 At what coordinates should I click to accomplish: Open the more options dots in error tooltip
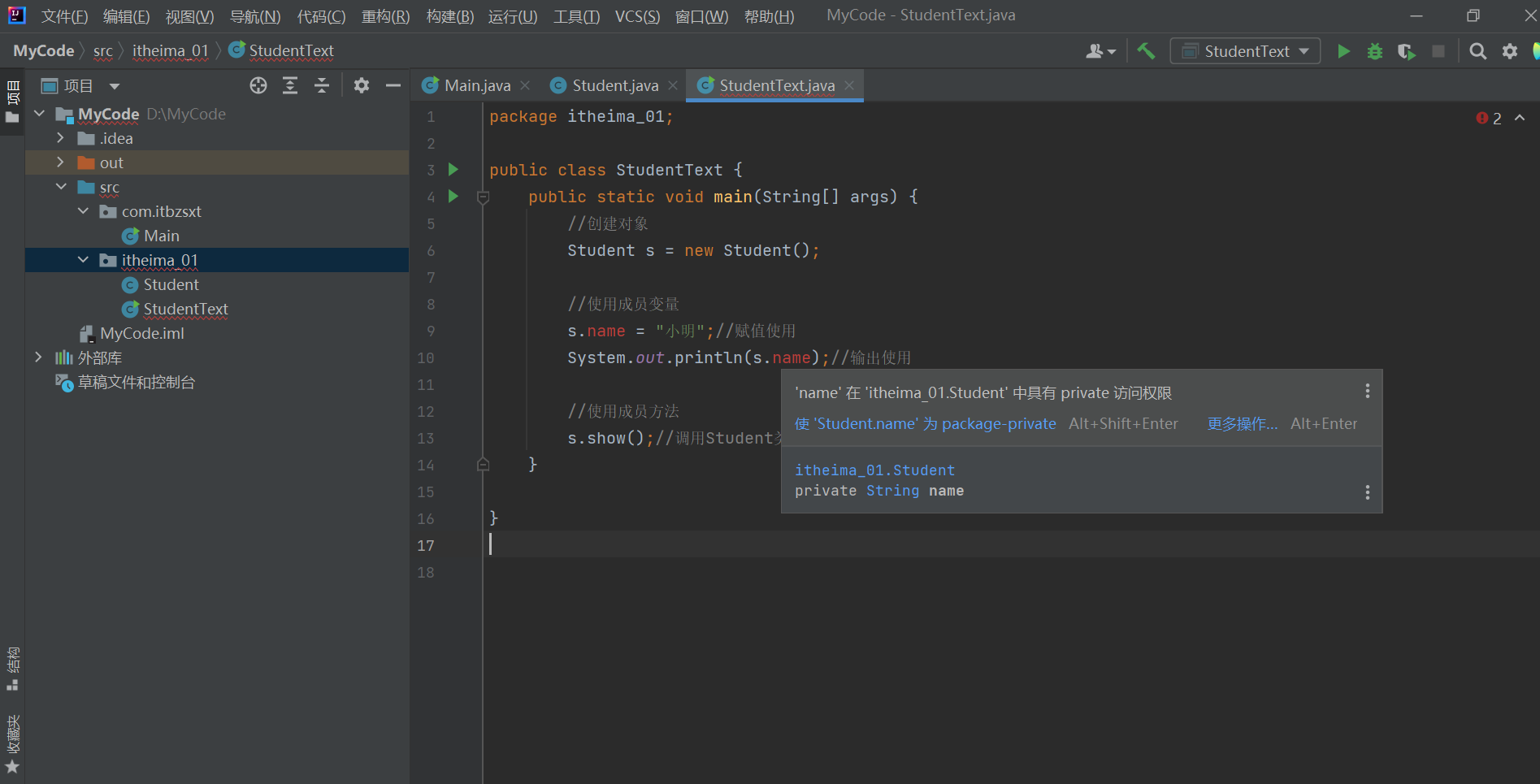pos(1368,392)
